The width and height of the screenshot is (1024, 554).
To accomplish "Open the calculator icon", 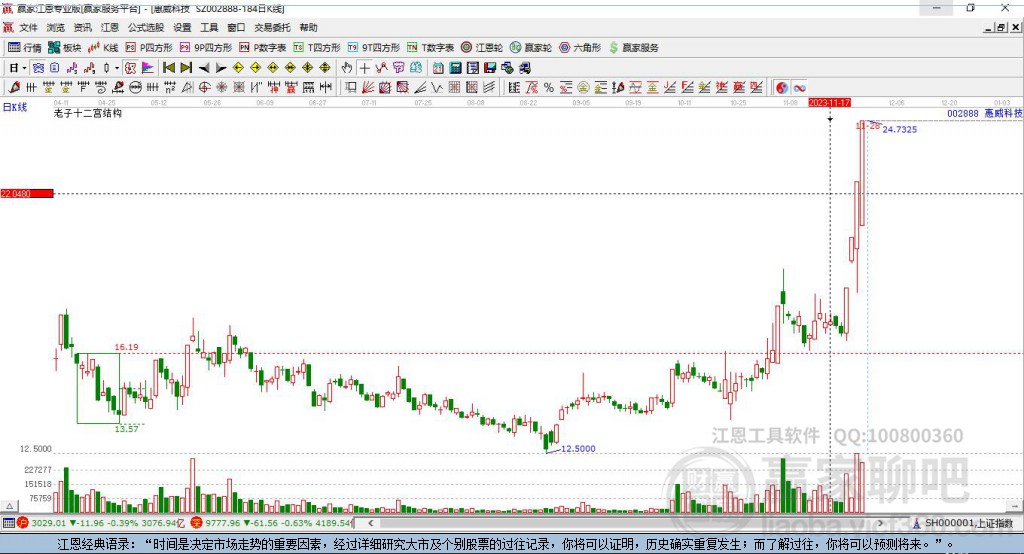I will (455, 68).
